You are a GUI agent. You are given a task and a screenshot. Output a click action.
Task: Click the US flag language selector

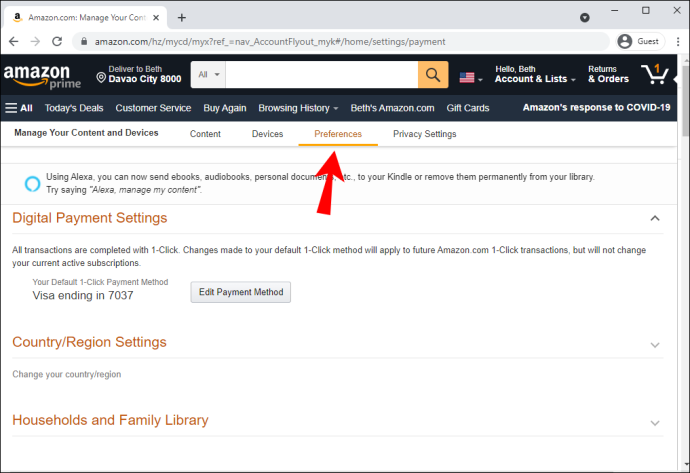click(x=471, y=78)
